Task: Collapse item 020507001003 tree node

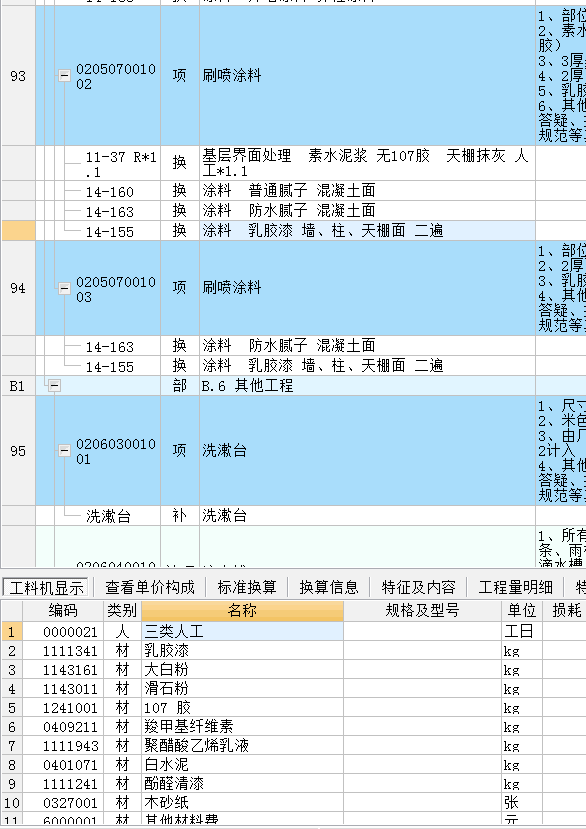Action: [x=64, y=288]
